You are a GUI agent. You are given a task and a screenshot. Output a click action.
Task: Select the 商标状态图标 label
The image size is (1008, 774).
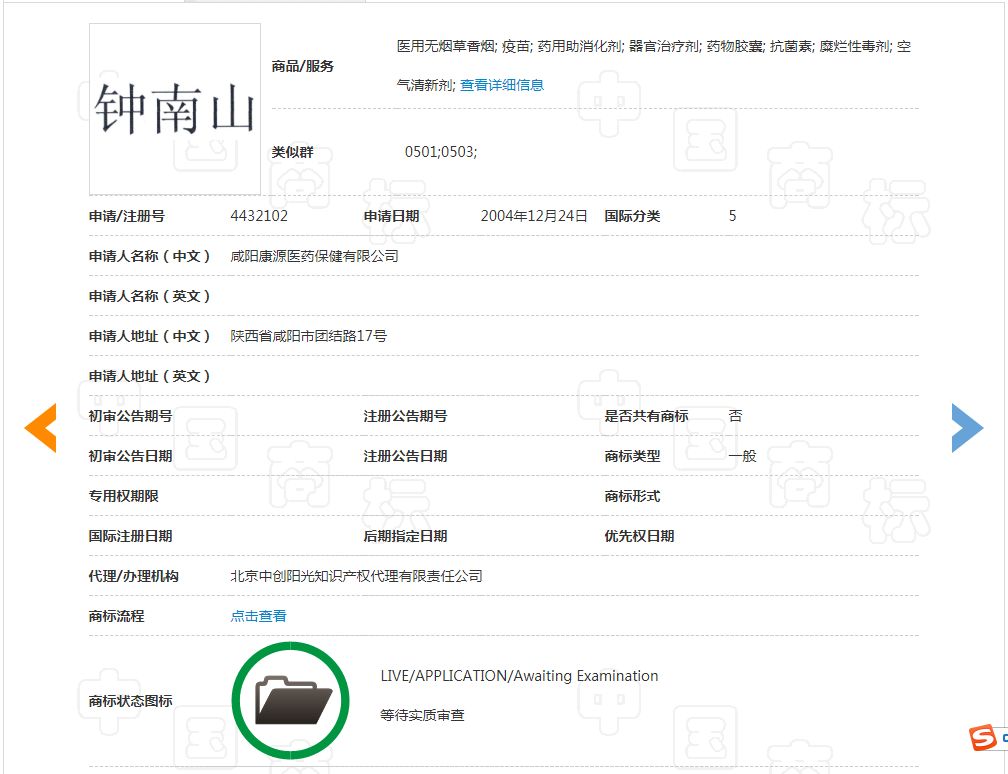coord(130,701)
